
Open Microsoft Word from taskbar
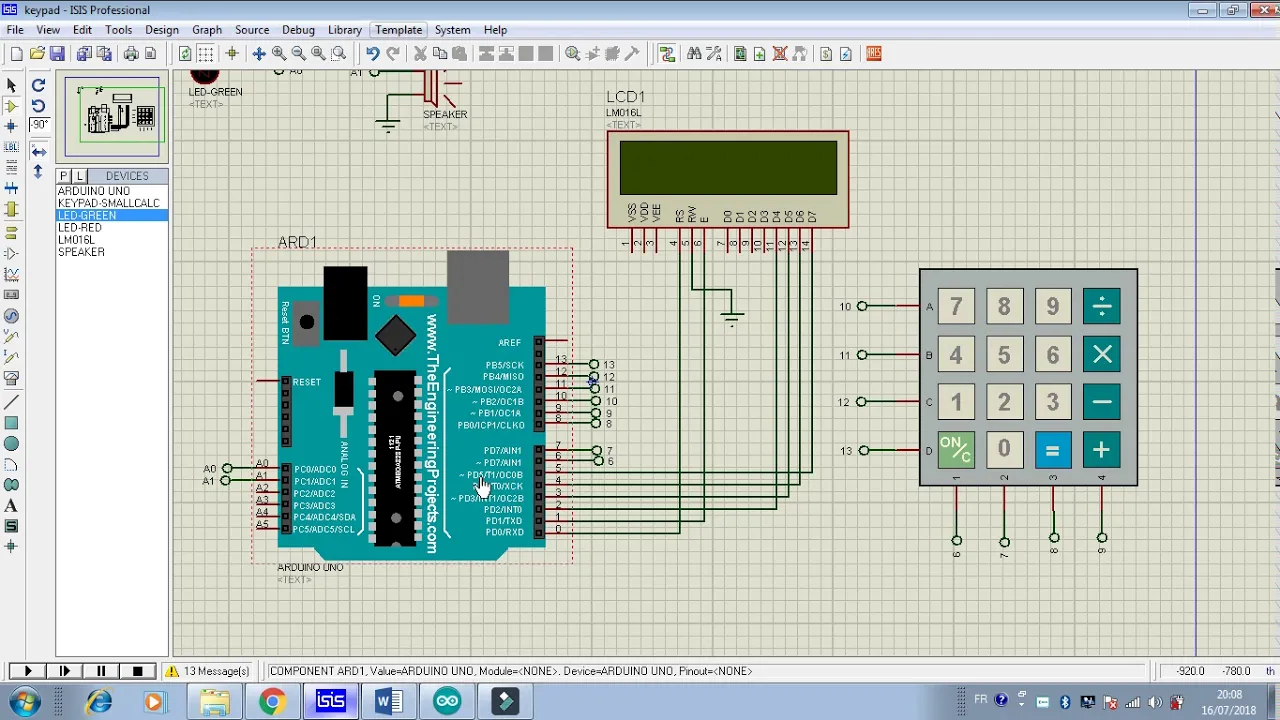(x=388, y=702)
